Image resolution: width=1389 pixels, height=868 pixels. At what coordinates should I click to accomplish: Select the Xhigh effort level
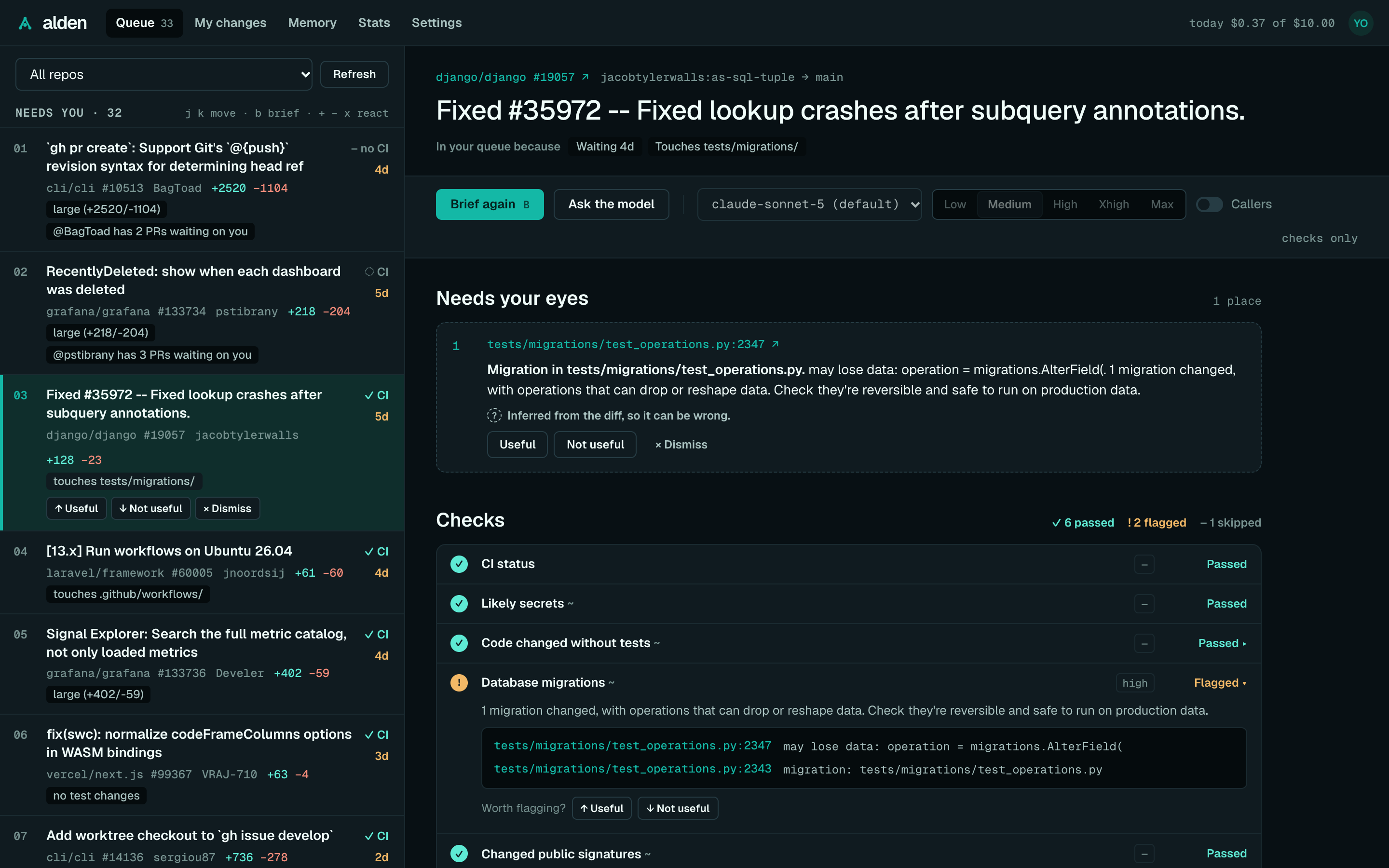pos(1114,204)
